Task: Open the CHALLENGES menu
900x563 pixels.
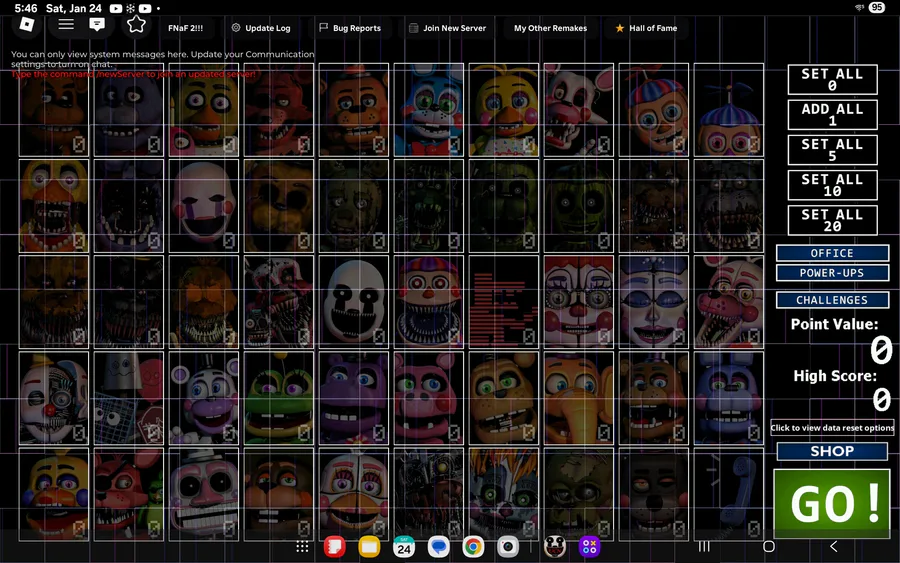Action: click(x=832, y=300)
